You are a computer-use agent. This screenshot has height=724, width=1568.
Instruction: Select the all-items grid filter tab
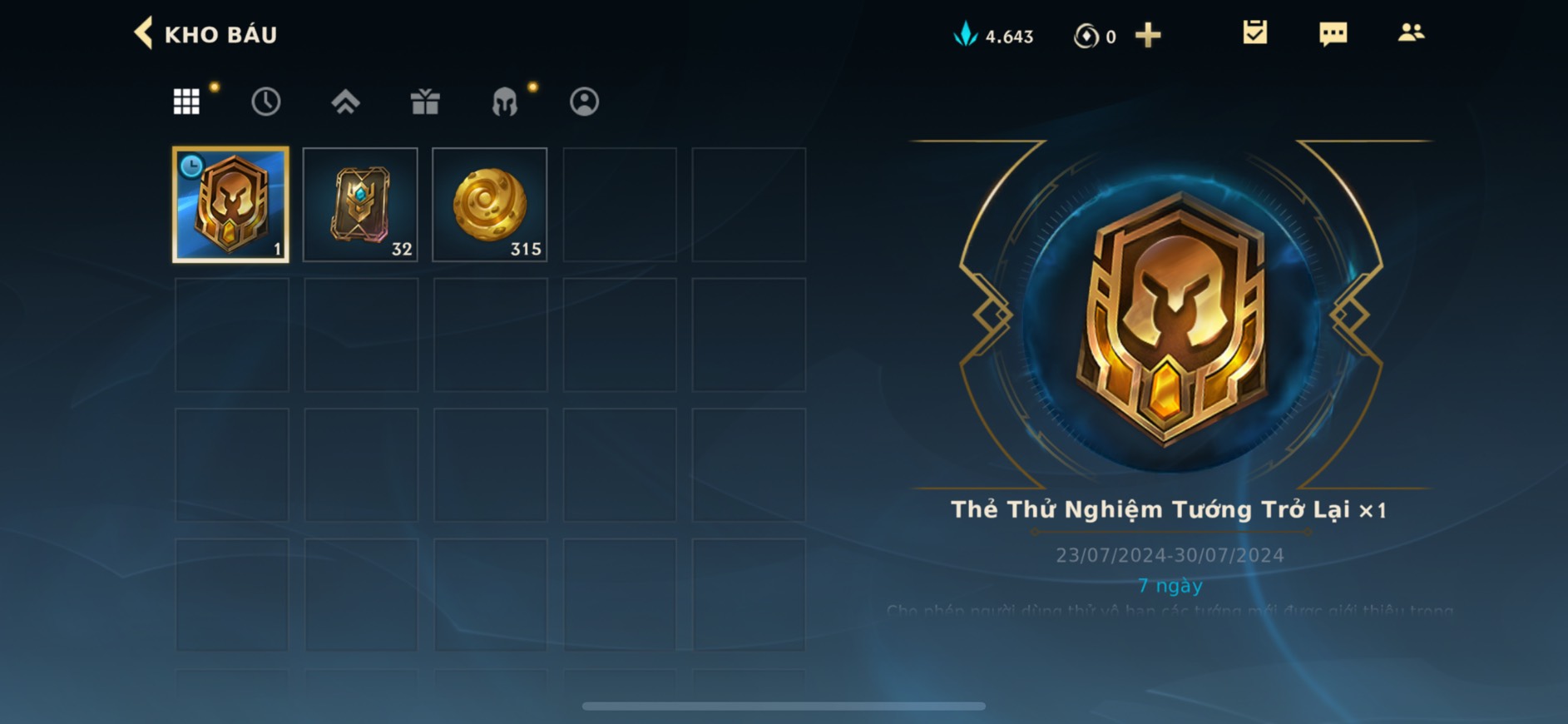tap(186, 102)
